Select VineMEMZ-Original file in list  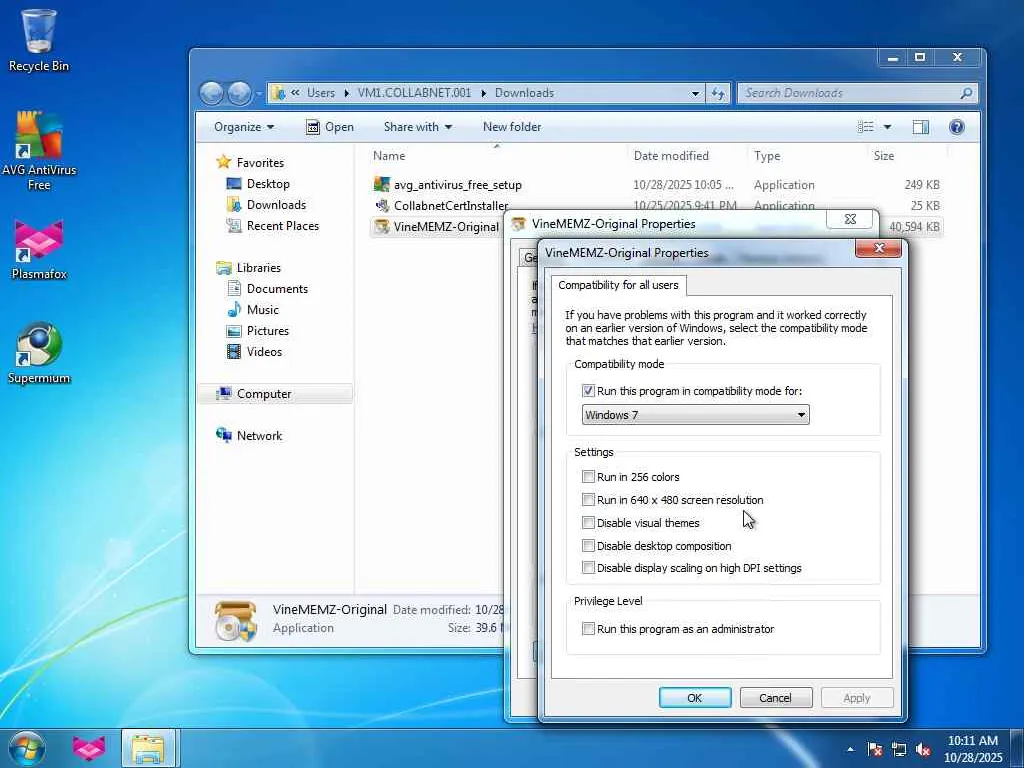(x=446, y=227)
